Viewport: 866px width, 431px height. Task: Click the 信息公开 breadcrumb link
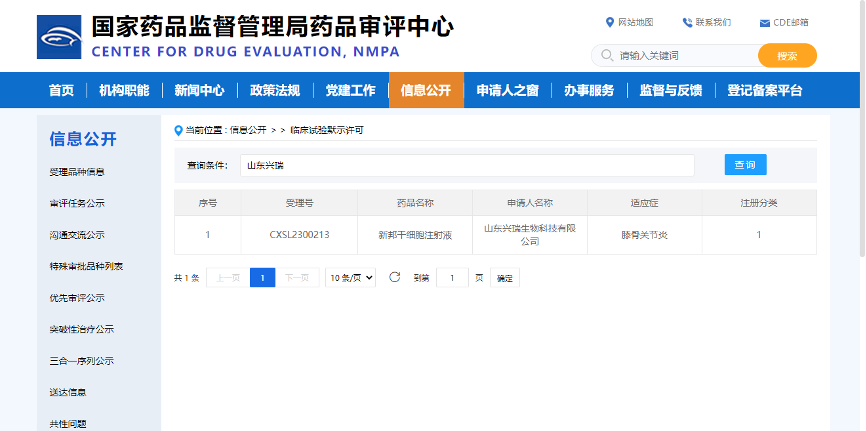pyautogui.click(x=248, y=130)
